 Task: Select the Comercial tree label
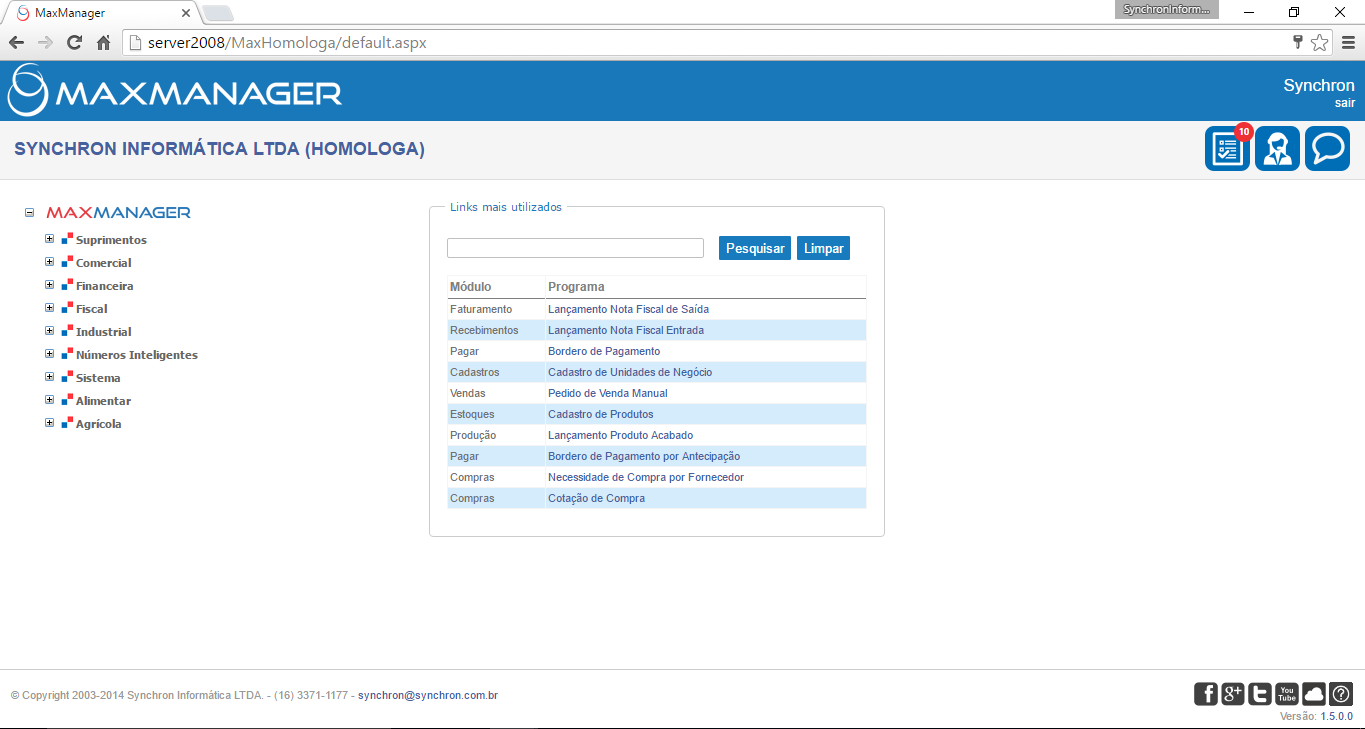(x=104, y=263)
